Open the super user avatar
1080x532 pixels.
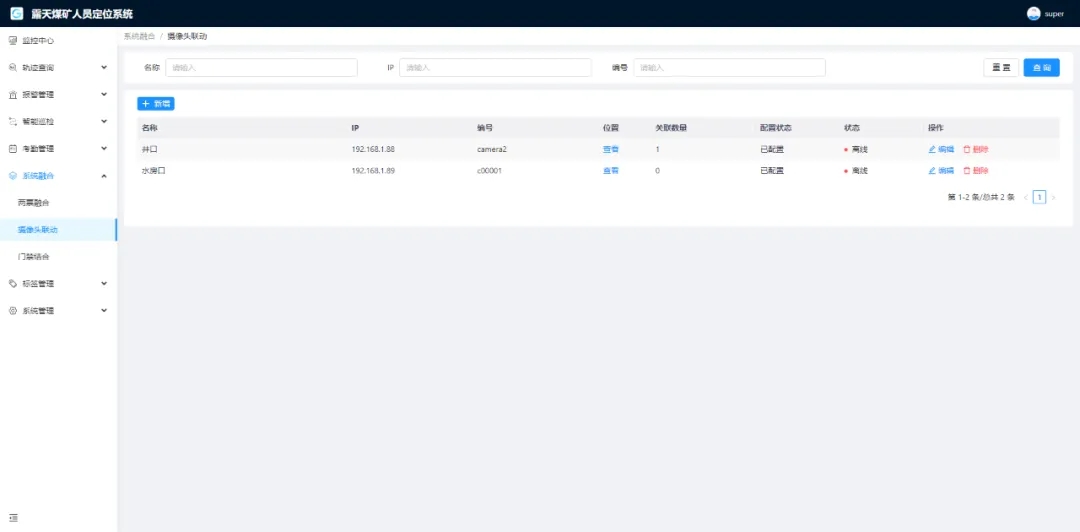pyautogui.click(x=1033, y=14)
